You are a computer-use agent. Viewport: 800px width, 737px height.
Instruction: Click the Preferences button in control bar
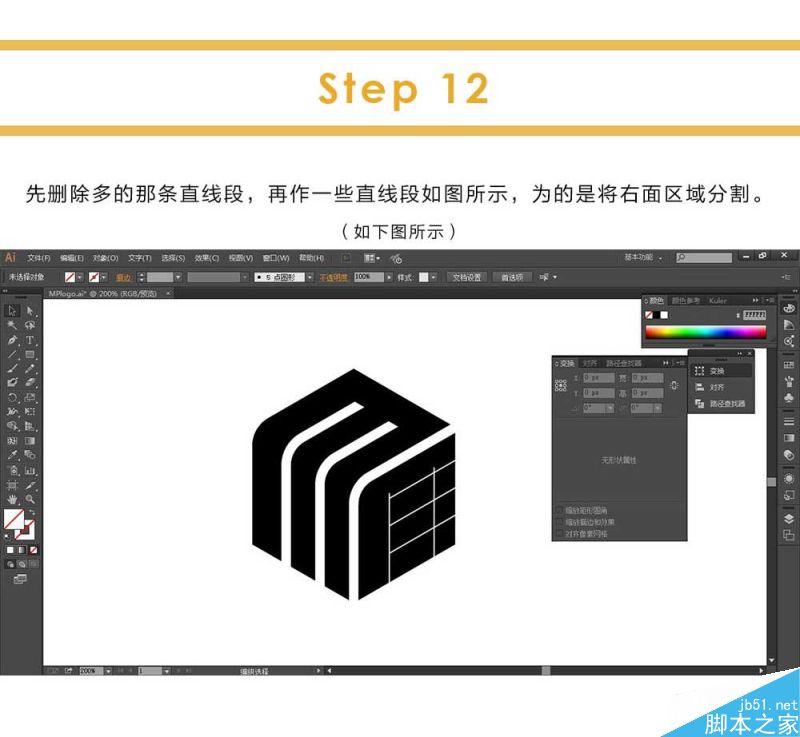click(512, 277)
